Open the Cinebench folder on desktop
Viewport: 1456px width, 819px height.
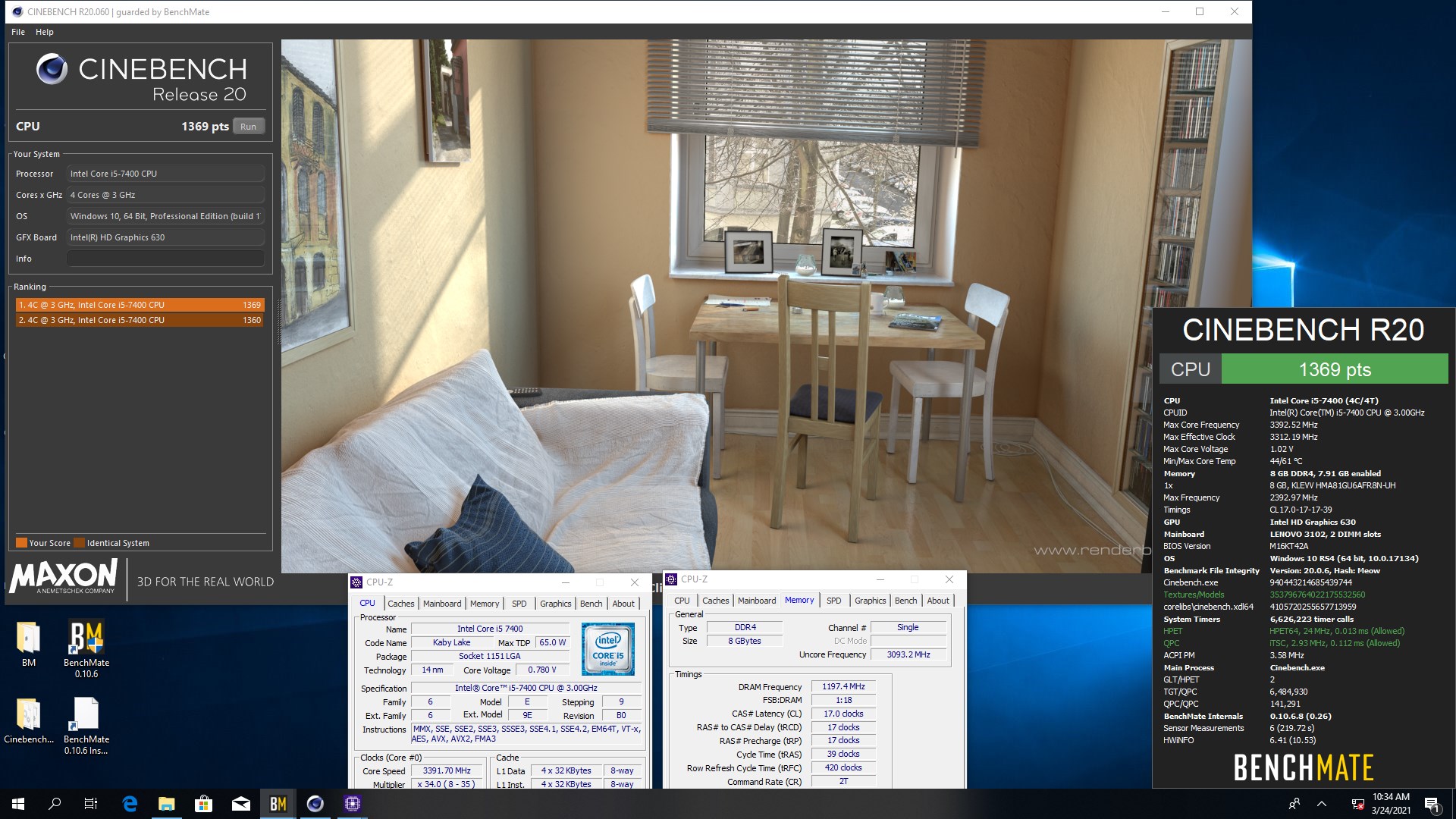29,721
